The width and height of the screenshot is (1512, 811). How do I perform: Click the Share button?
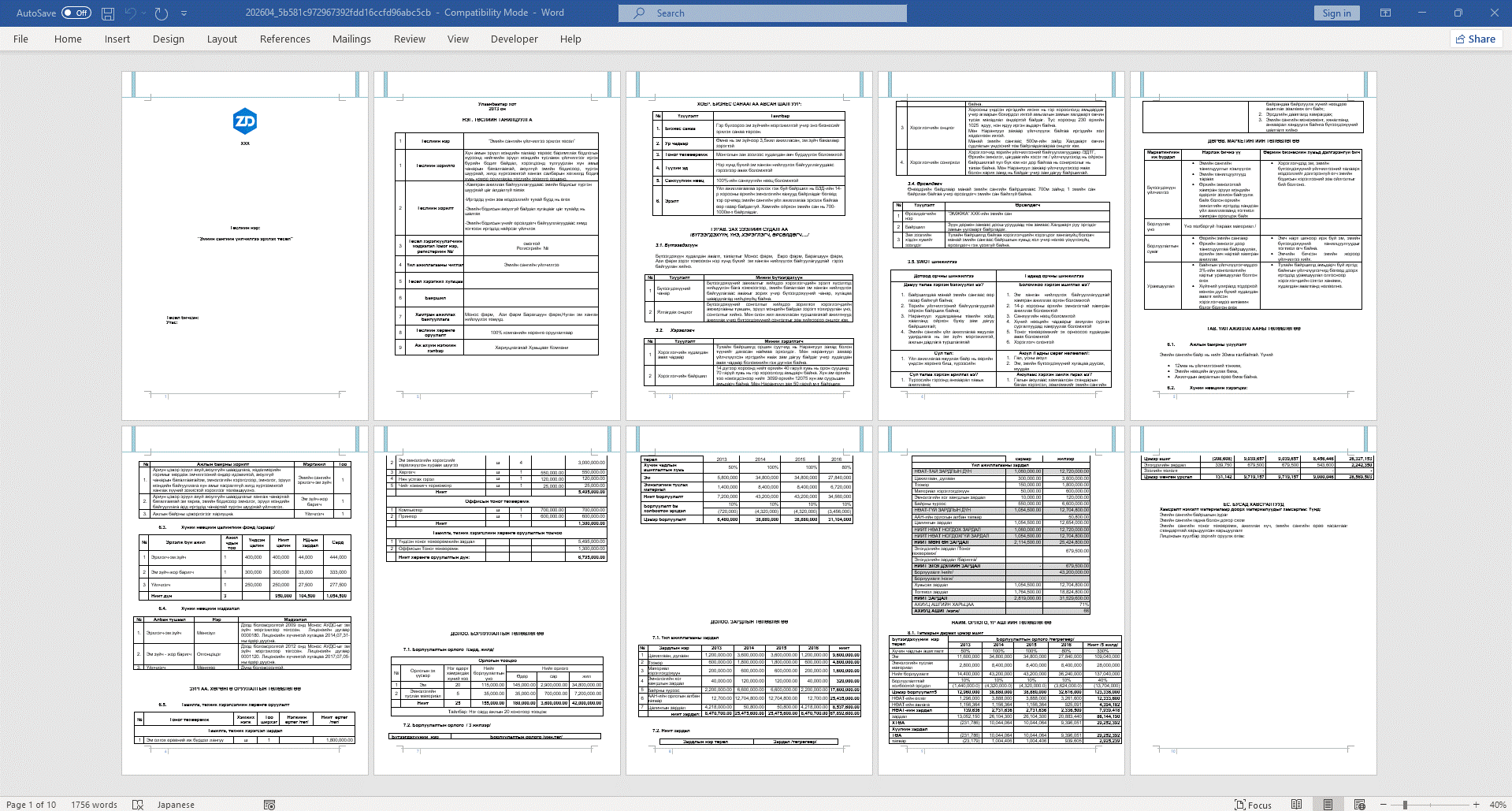pos(1475,39)
